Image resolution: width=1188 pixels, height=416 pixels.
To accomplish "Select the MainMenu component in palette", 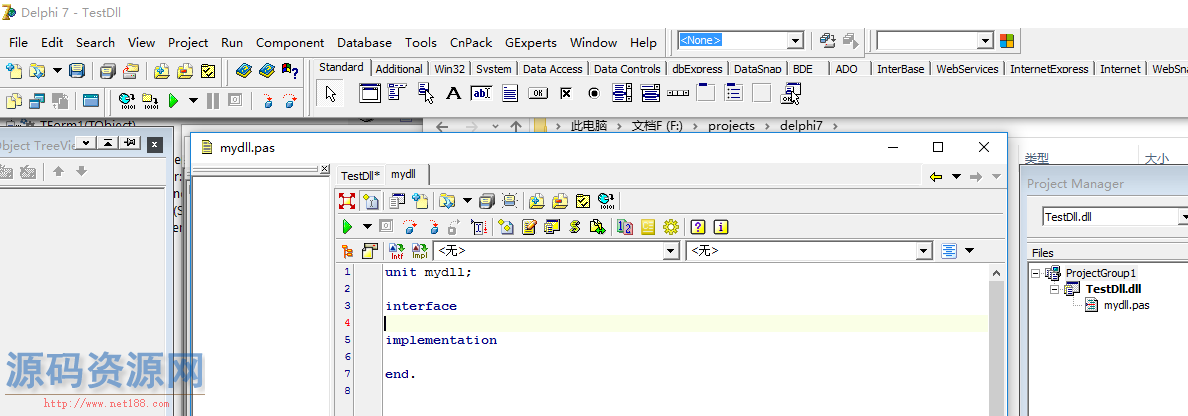I will coord(398,93).
